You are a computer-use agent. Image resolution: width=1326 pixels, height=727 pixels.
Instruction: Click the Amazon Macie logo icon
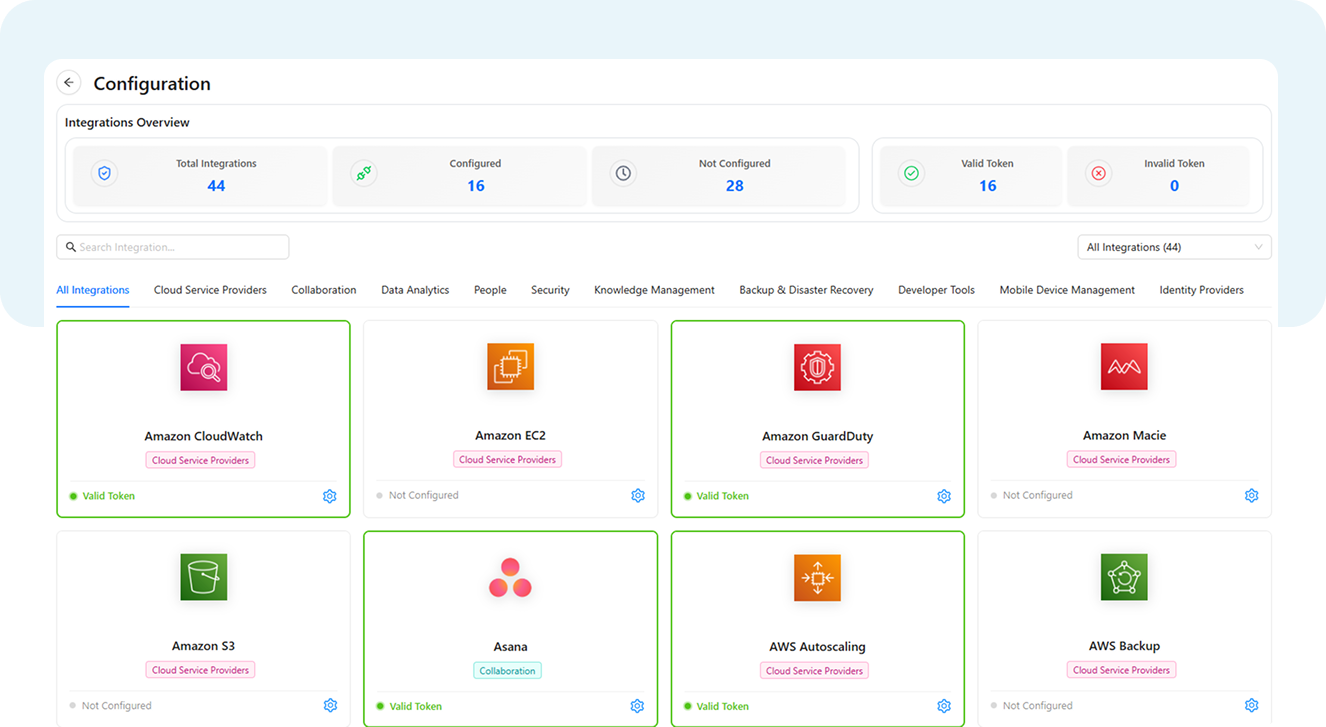(x=1124, y=367)
